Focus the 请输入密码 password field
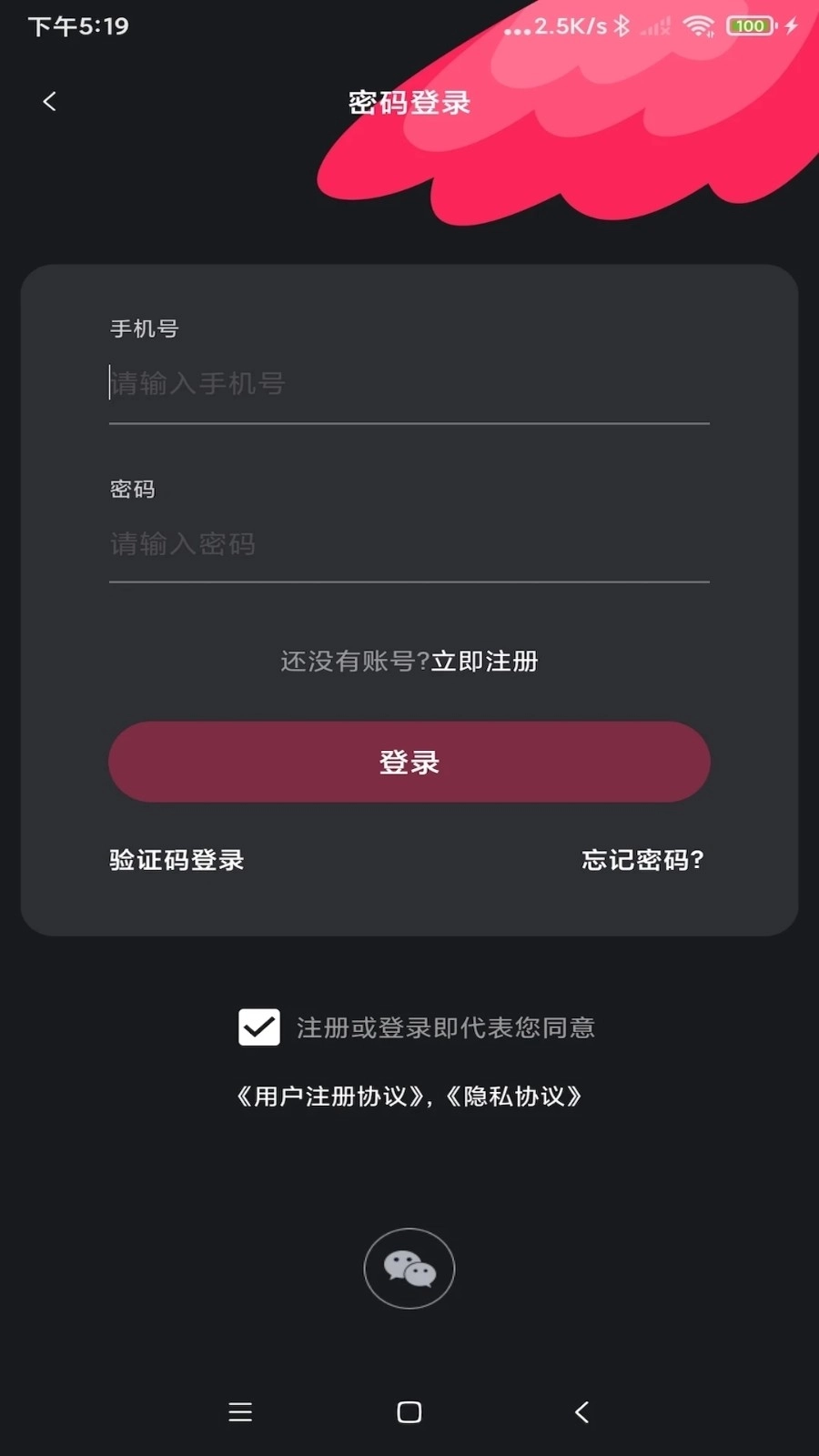 pyautogui.click(x=409, y=544)
